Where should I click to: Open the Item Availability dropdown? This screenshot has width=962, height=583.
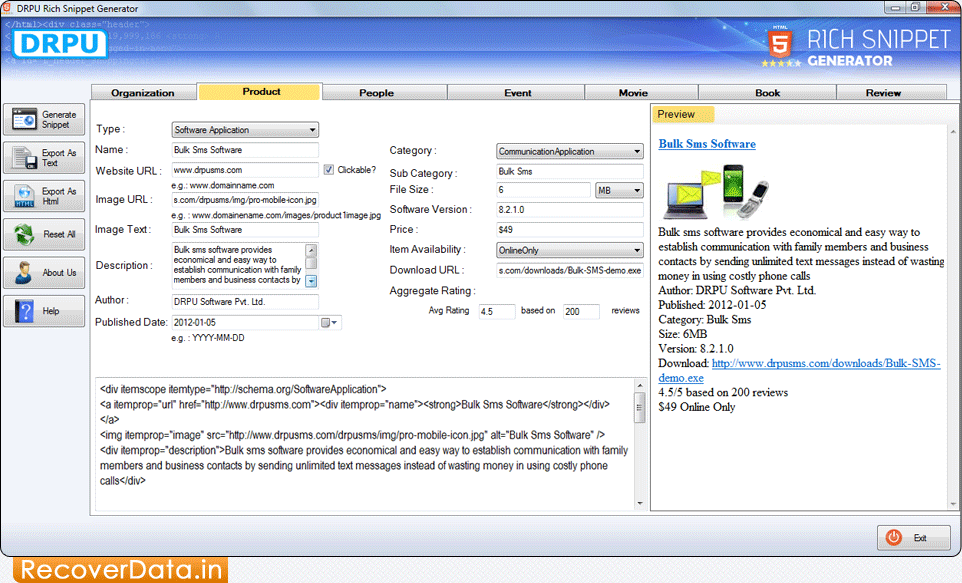point(569,250)
